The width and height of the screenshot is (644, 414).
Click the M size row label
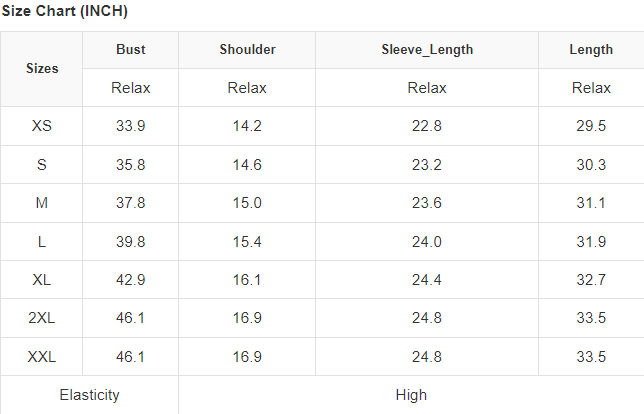(42, 203)
